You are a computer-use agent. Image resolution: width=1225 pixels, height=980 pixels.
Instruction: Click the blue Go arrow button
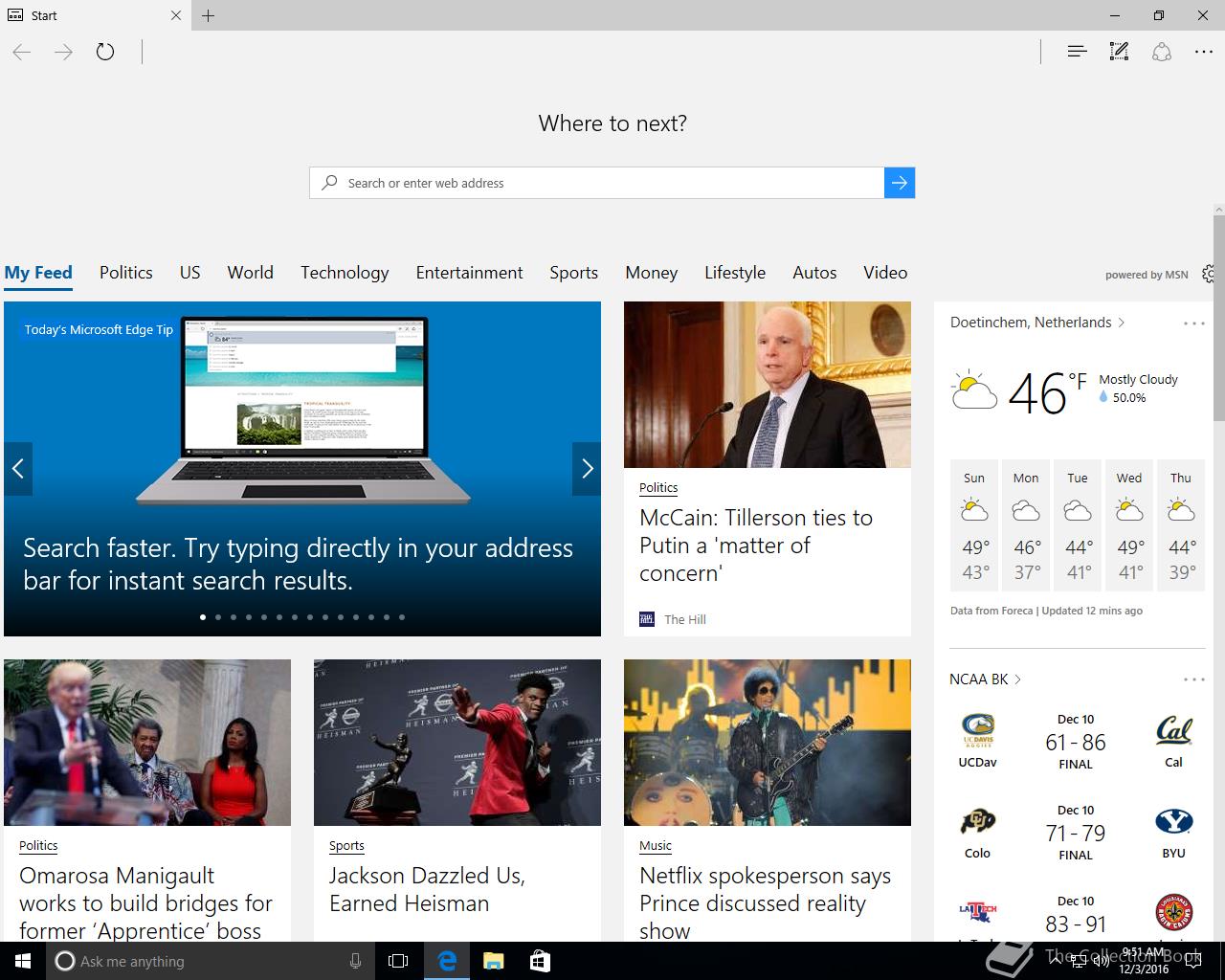(x=900, y=183)
